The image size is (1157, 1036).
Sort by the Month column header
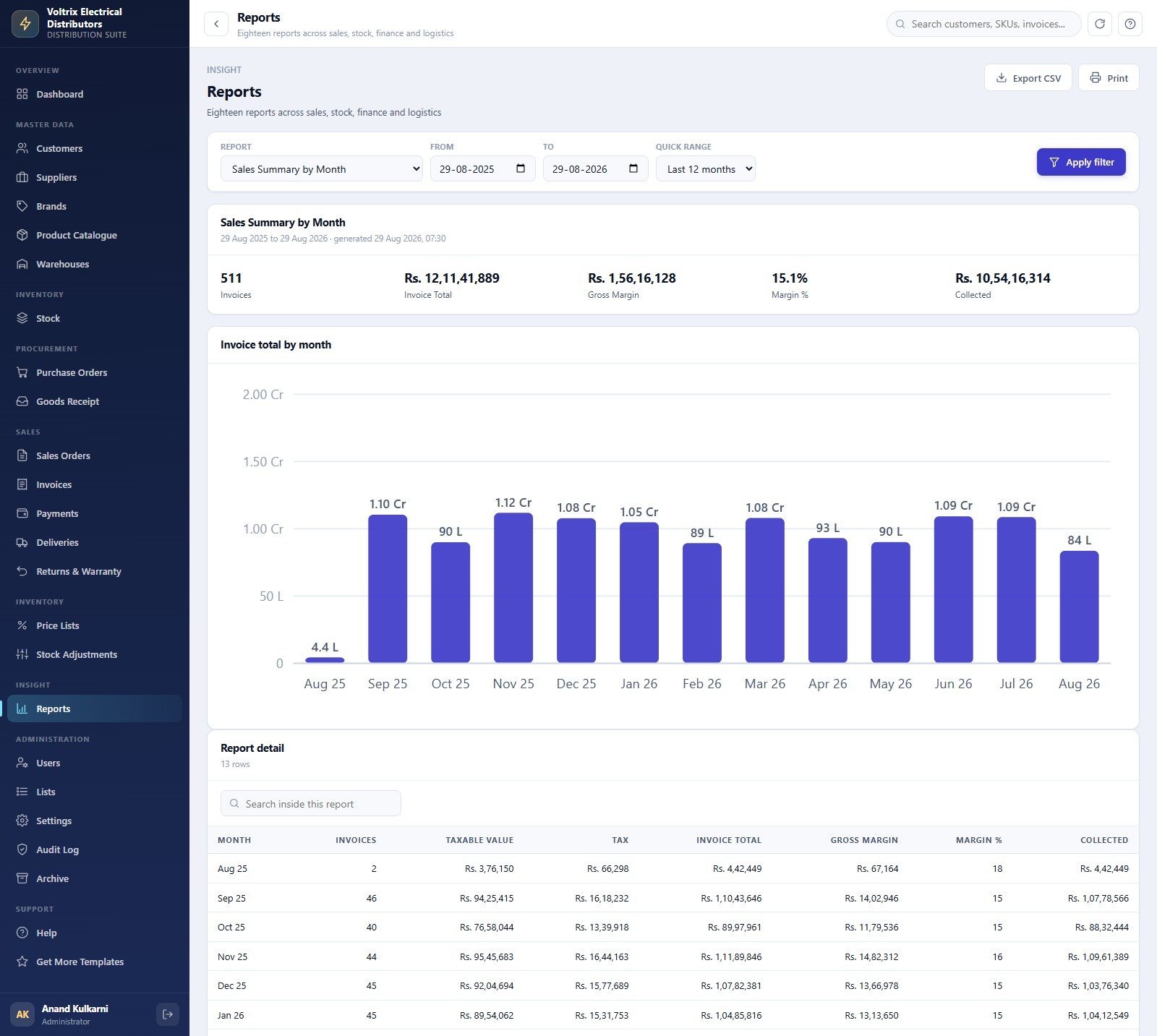pos(234,840)
